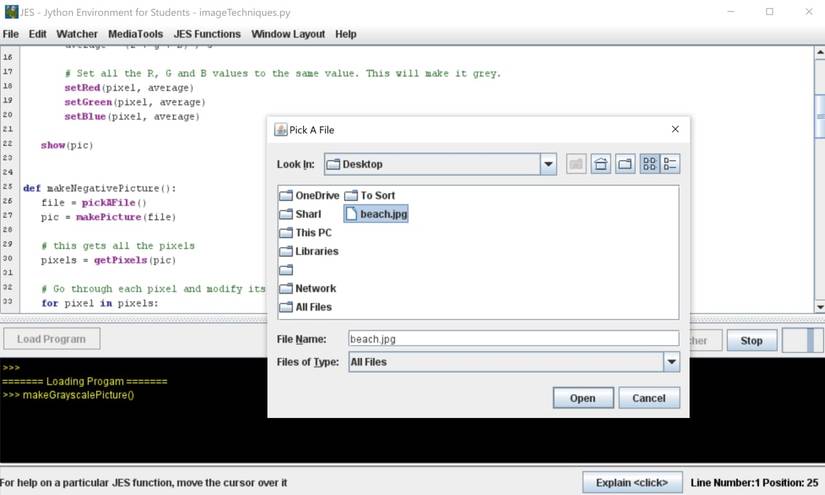Click the File Name input field
Image resolution: width=825 pixels, height=495 pixels.
tap(514, 339)
